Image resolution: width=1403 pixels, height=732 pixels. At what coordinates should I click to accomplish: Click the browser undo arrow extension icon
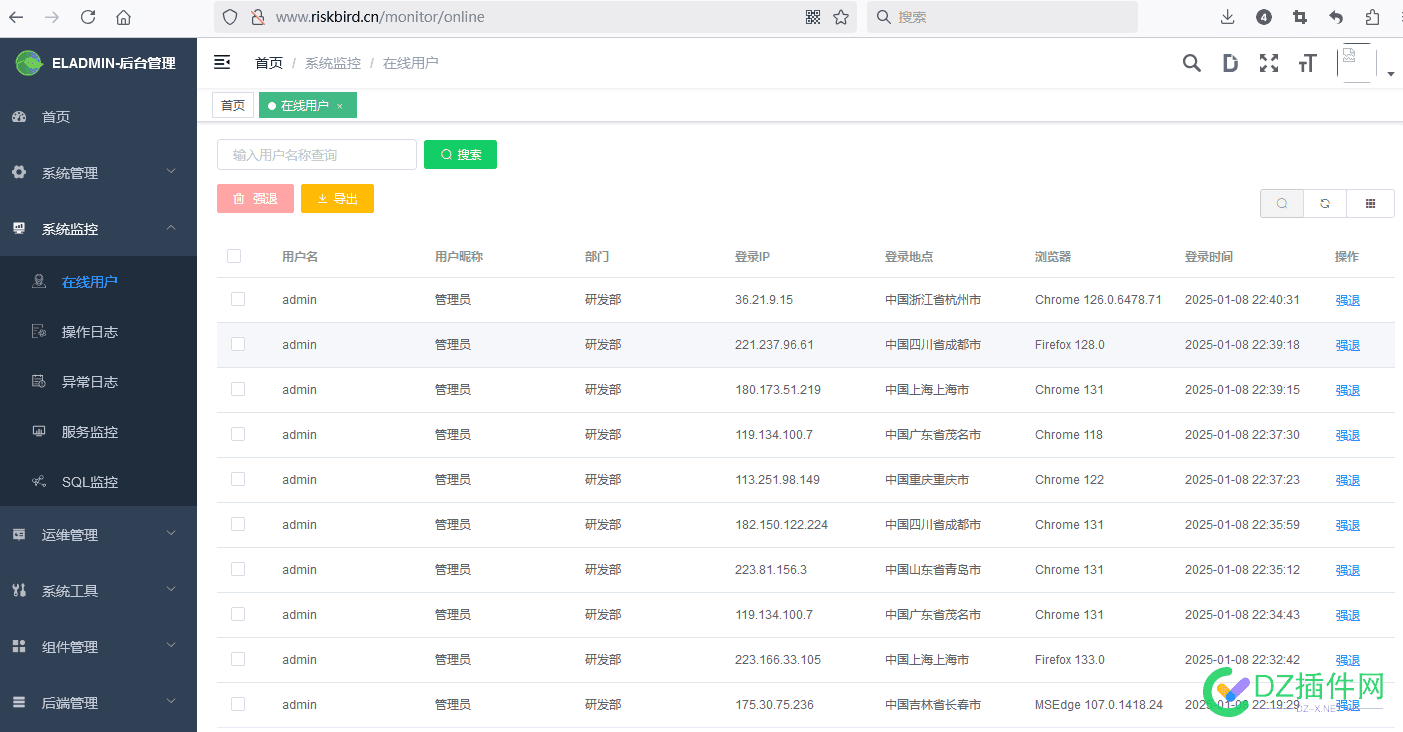coord(1336,17)
